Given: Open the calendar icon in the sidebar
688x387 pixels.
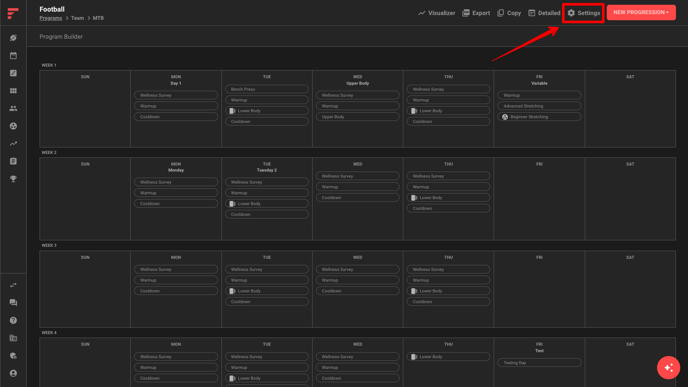Looking at the screenshot, I should pos(13,55).
